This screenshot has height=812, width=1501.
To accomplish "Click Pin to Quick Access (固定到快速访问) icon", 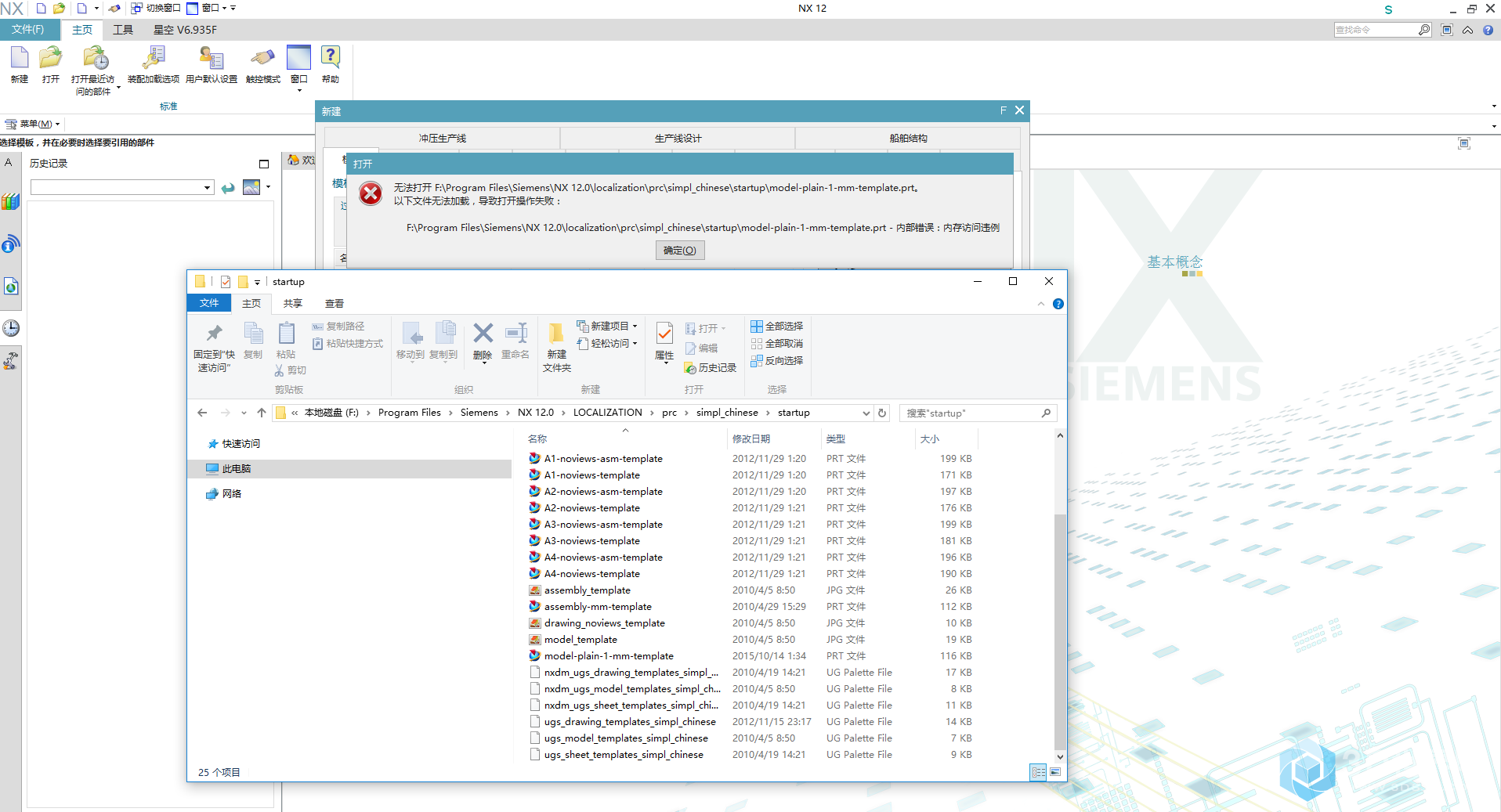I will 214,333.
